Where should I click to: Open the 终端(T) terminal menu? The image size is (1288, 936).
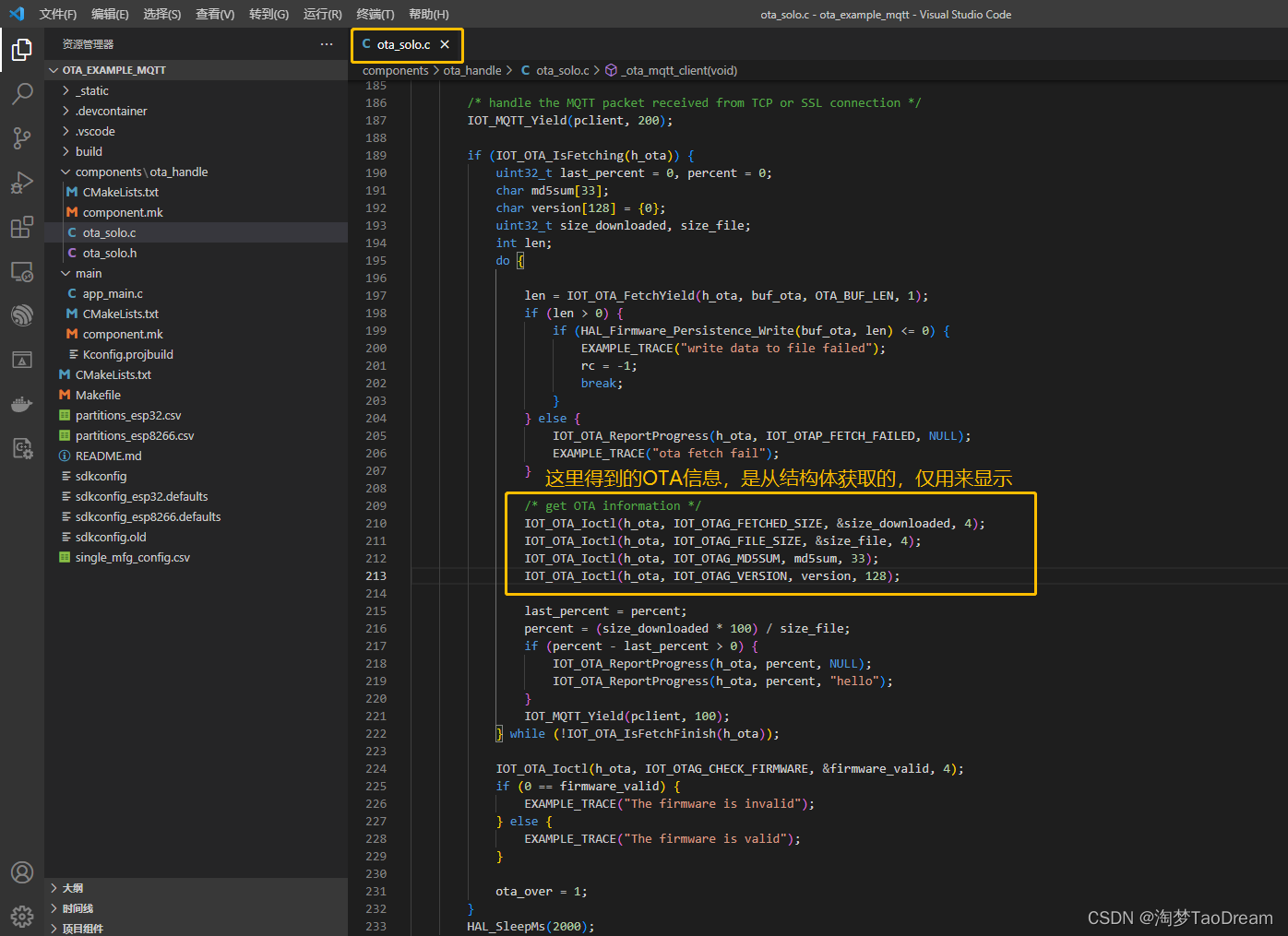tap(376, 14)
